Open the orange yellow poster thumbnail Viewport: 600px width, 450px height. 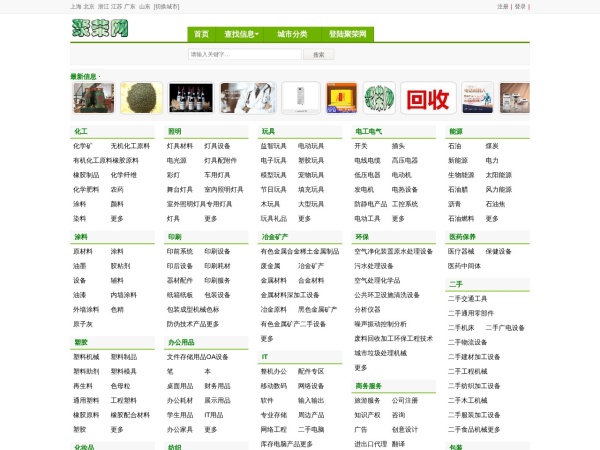pos(342,98)
